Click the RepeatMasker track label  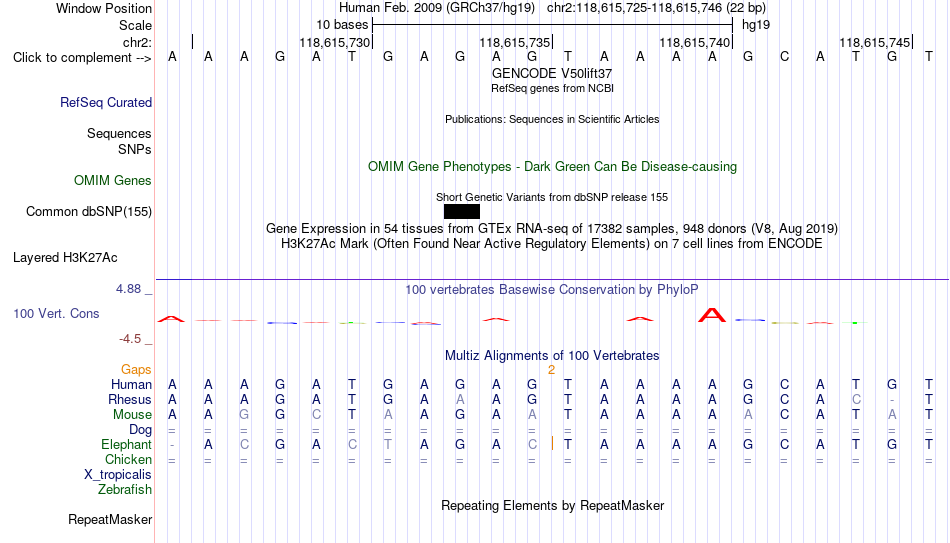tap(110, 519)
